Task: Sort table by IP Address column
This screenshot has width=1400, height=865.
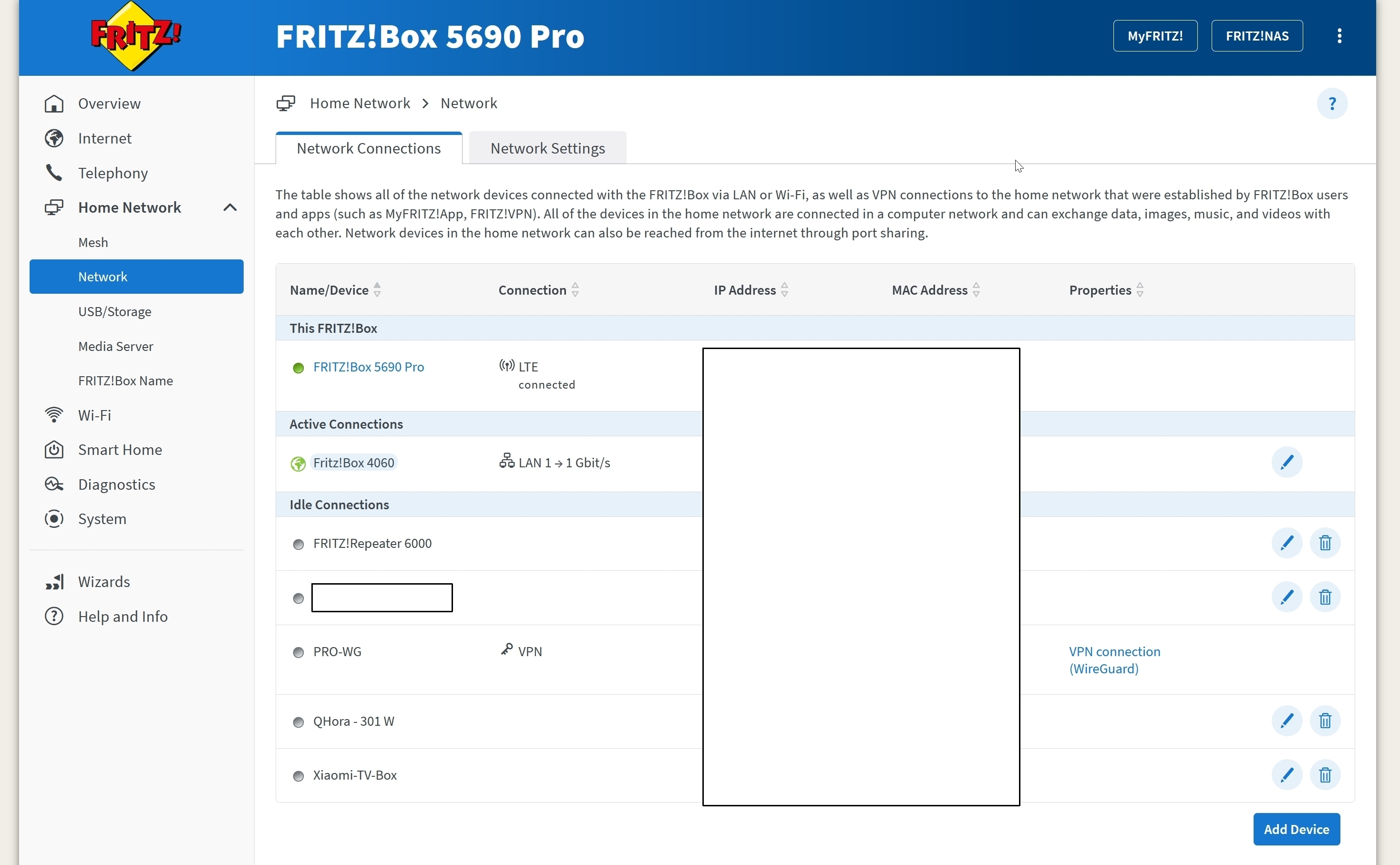Action: pyautogui.click(x=785, y=290)
